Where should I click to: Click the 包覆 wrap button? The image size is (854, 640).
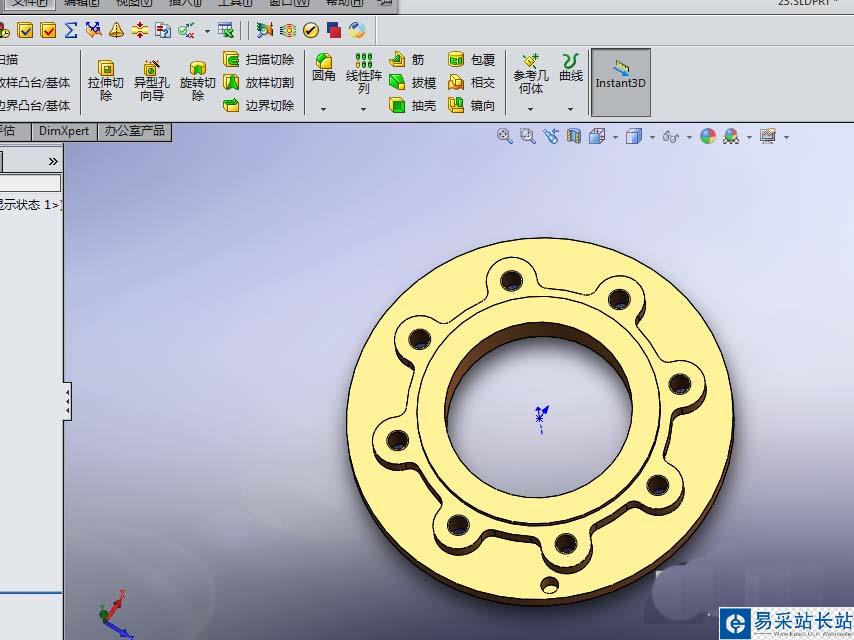point(471,59)
